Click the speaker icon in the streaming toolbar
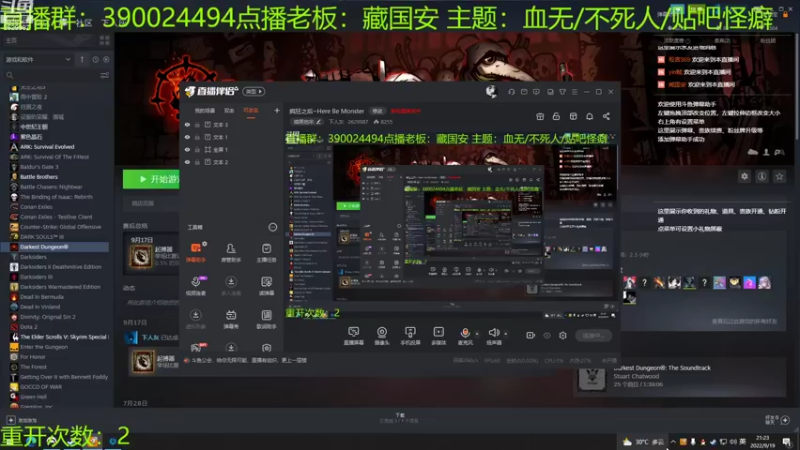The height and width of the screenshot is (450, 800). 494,333
